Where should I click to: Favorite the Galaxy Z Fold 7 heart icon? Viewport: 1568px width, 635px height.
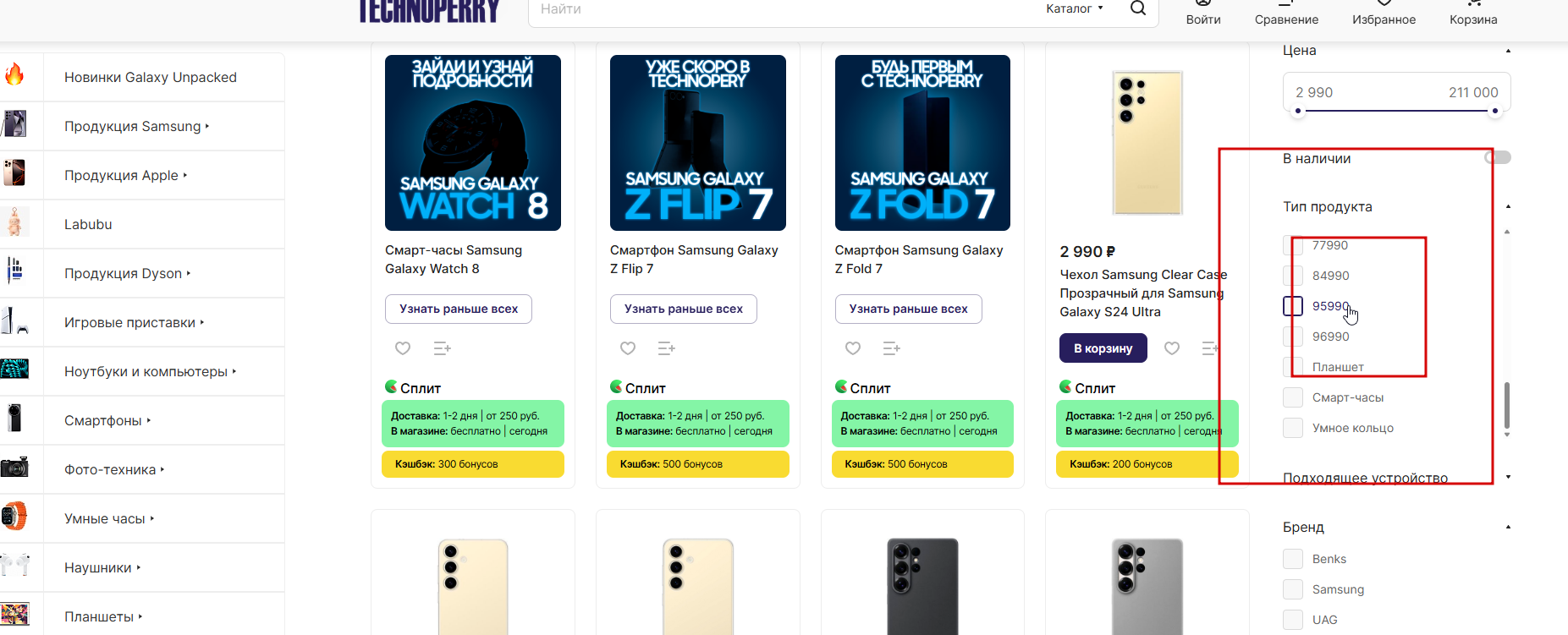pyautogui.click(x=853, y=348)
